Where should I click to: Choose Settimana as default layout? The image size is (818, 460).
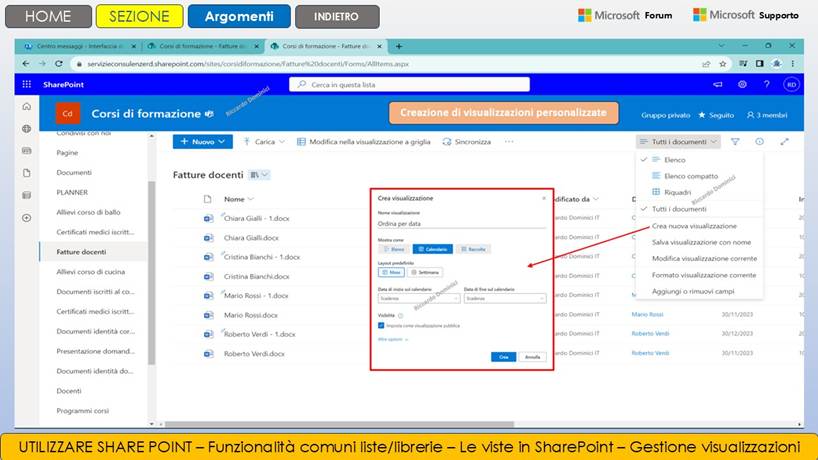tap(425, 272)
